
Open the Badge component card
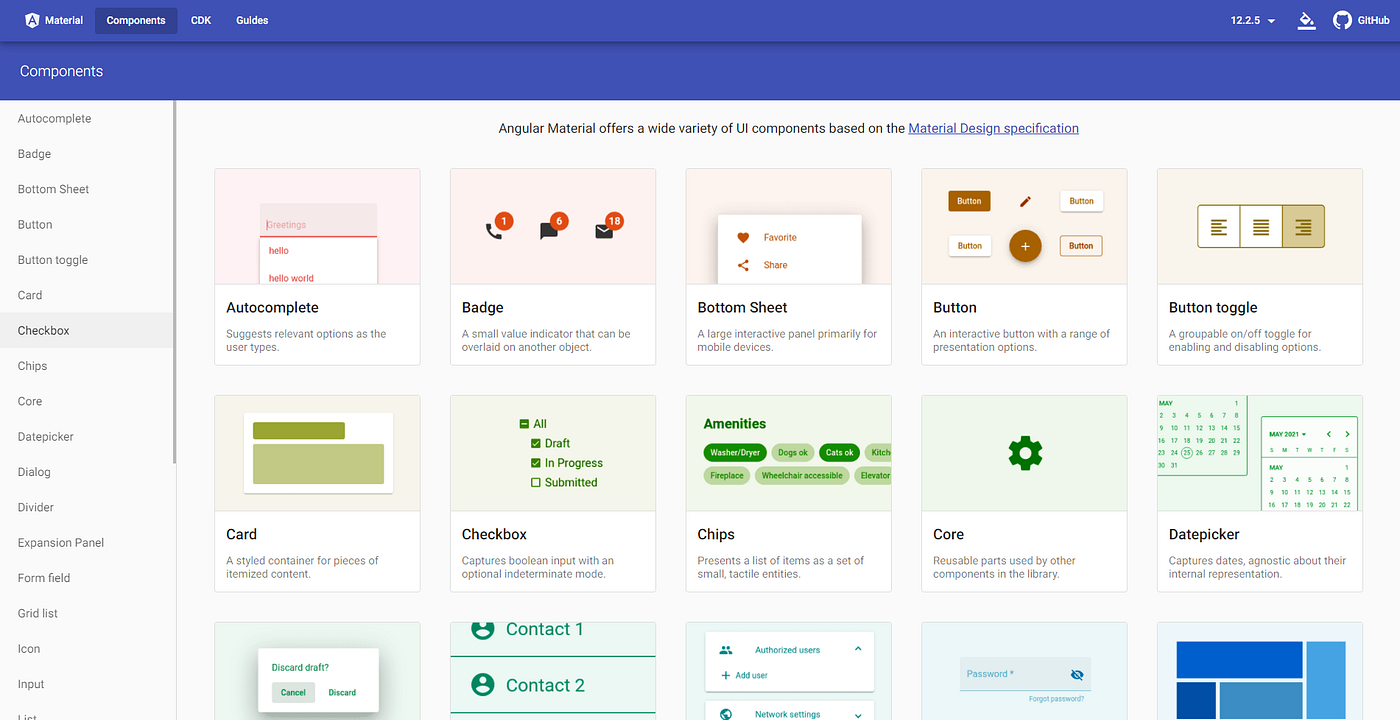point(553,266)
